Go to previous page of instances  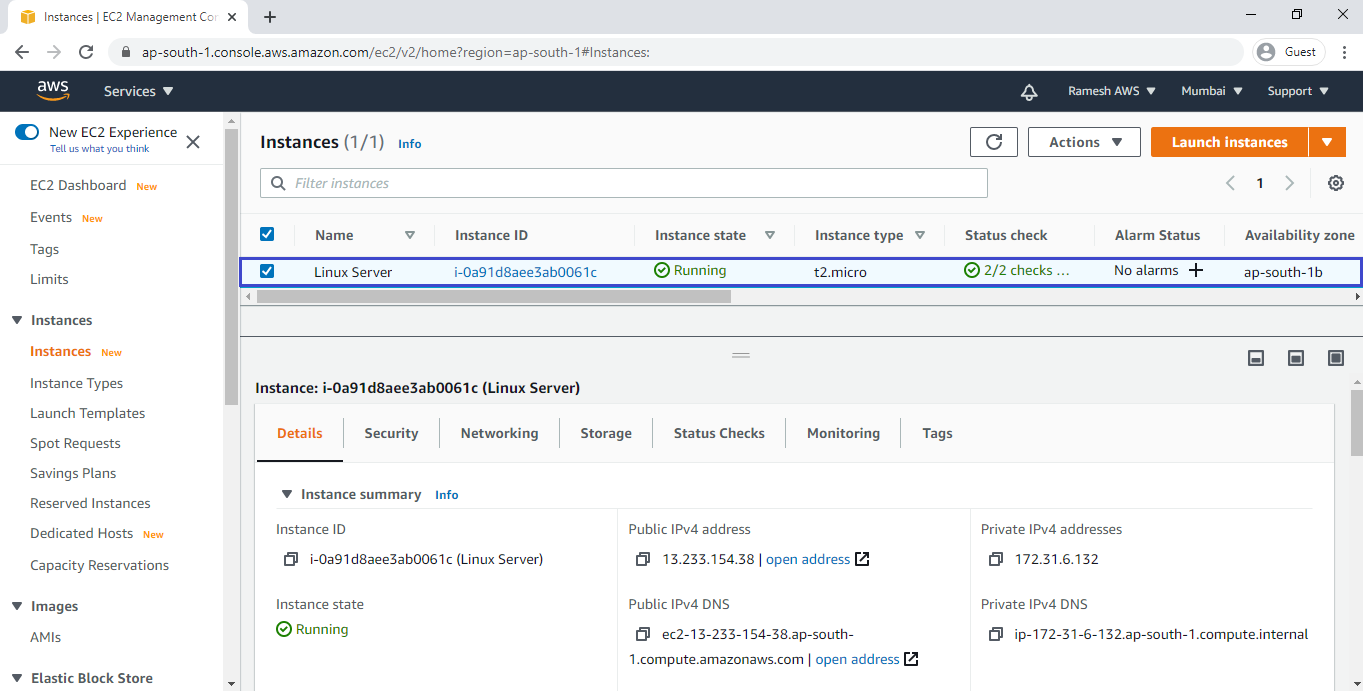pyautogui.click(x=1230, y=183)
